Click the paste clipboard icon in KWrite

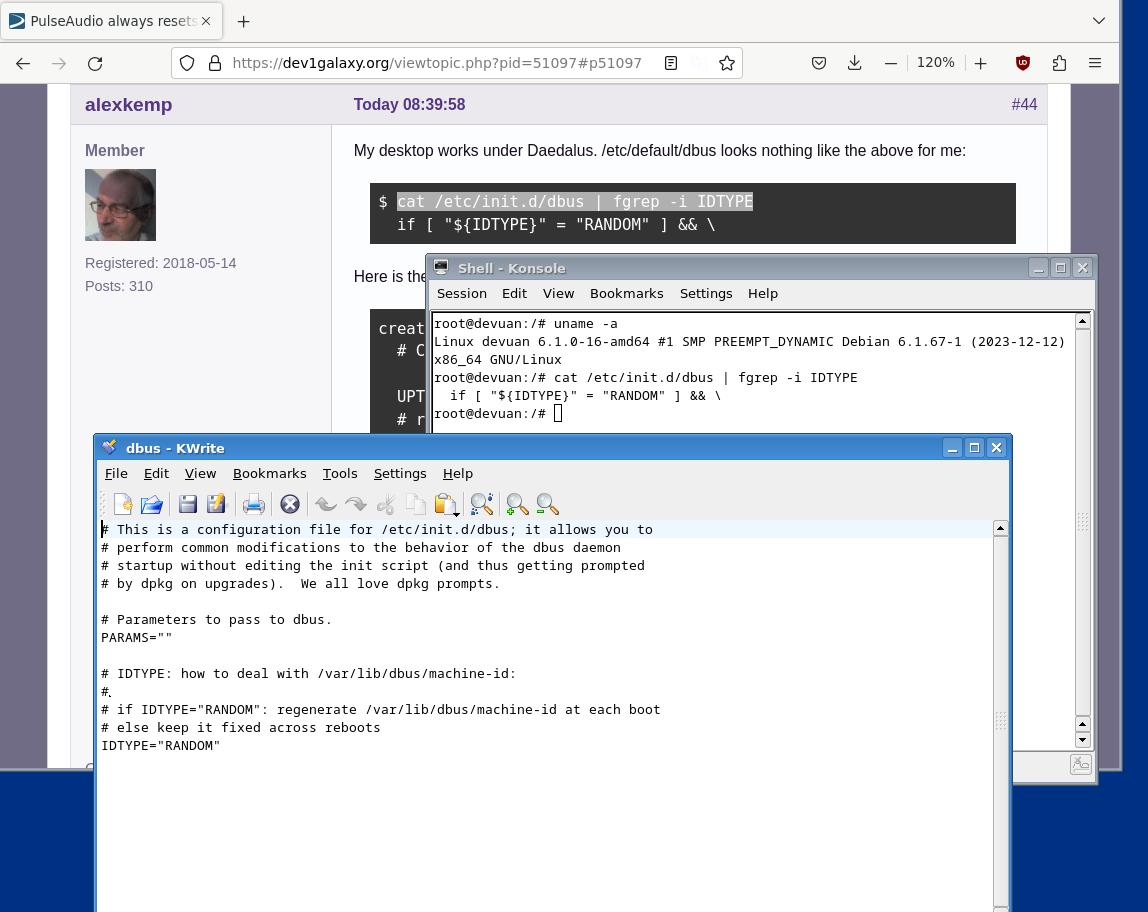click(445, 504)
